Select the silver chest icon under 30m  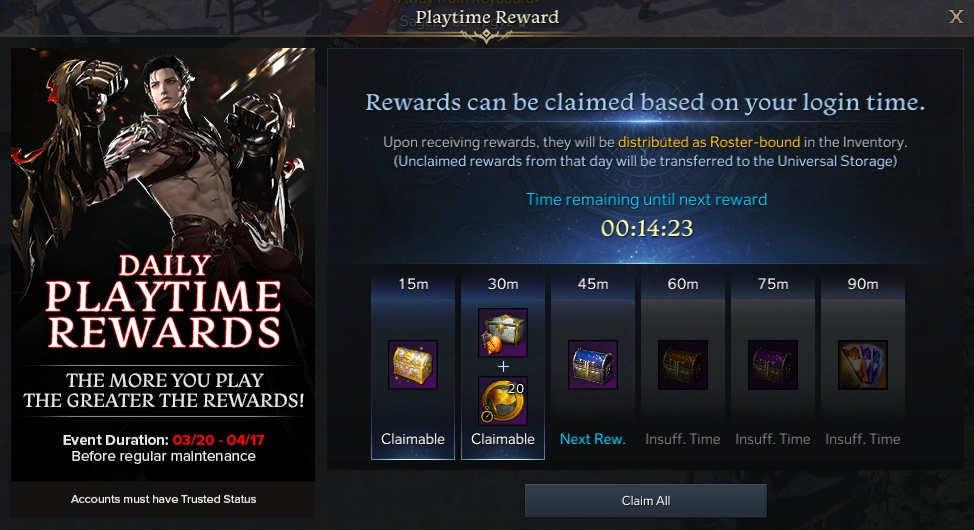503,332
